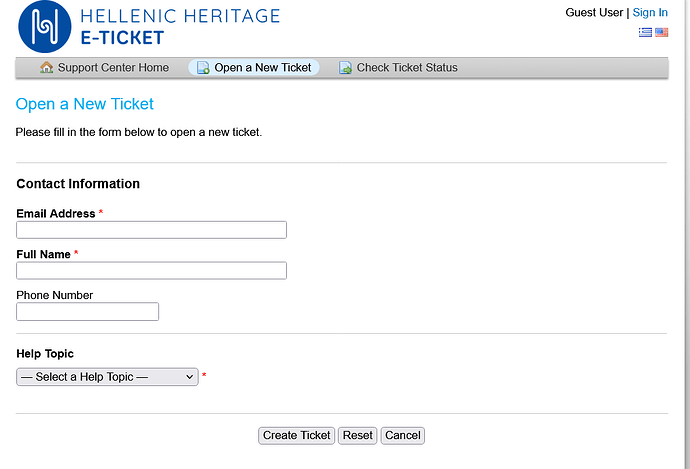This screenshot has height=469, width=690.
Task: Click the Create Ticket button
Action: (x=297, y=436)
